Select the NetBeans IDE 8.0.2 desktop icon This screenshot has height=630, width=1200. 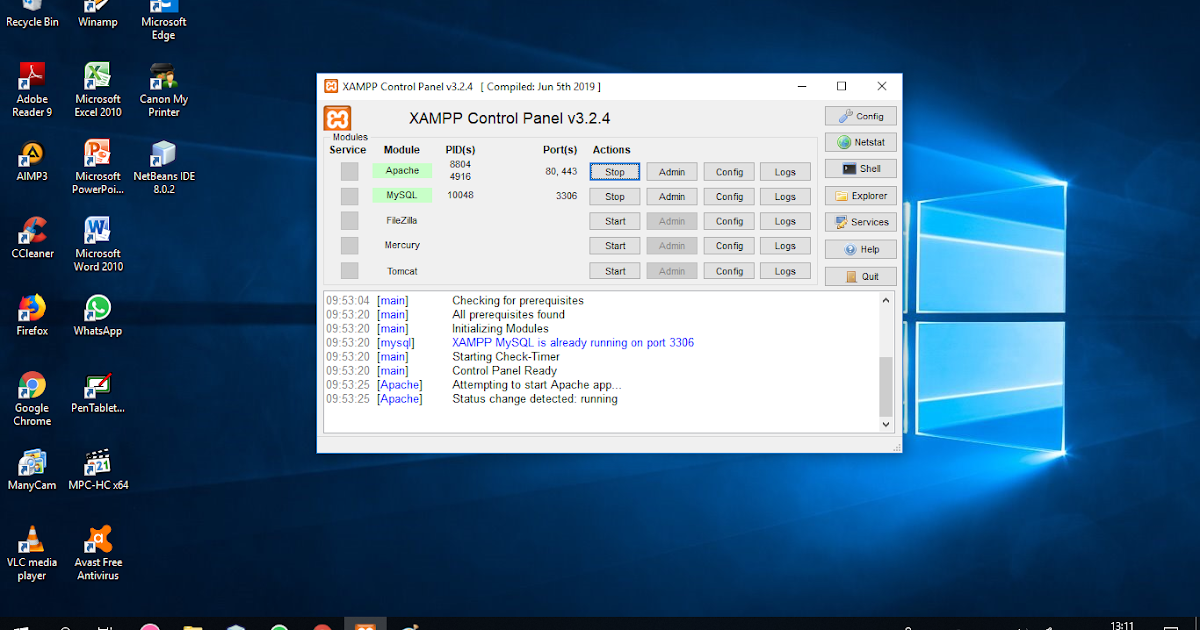[x=164, y=167]
